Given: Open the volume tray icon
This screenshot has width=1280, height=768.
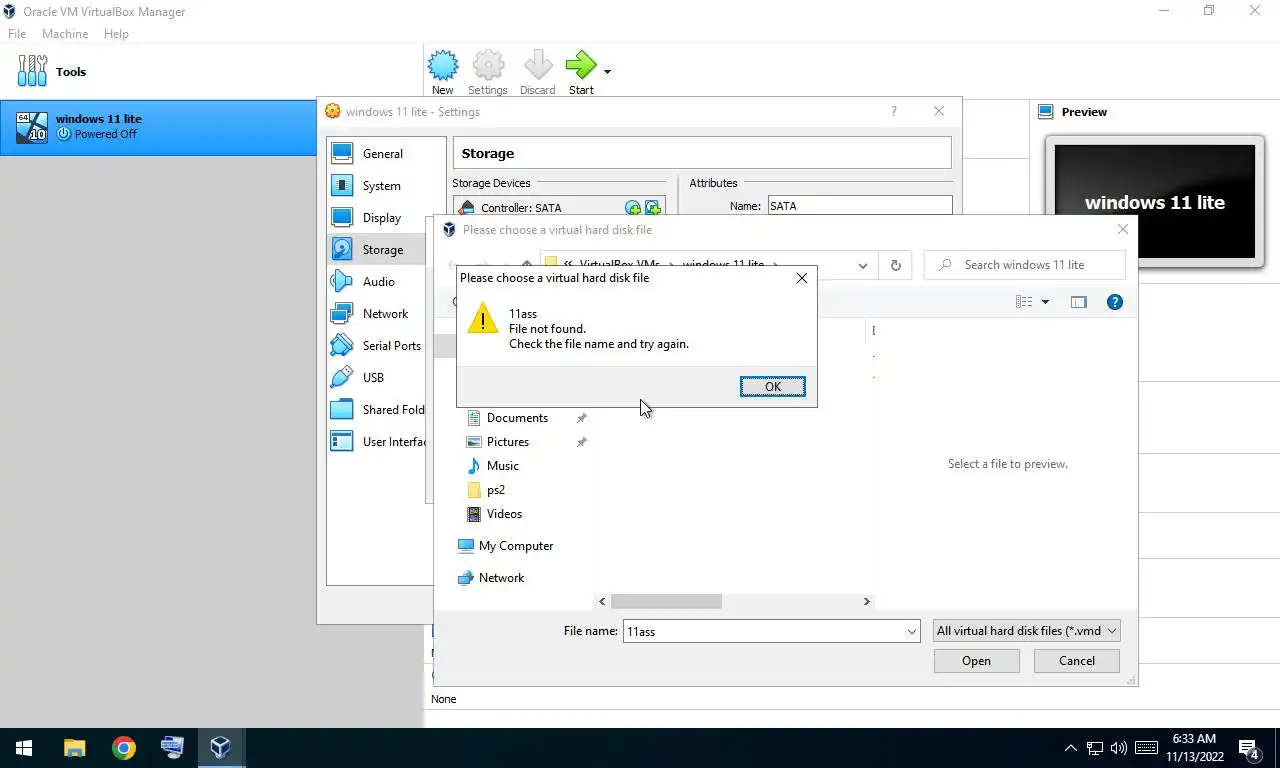Looking at the screenshot, I should click(1118, 748).
